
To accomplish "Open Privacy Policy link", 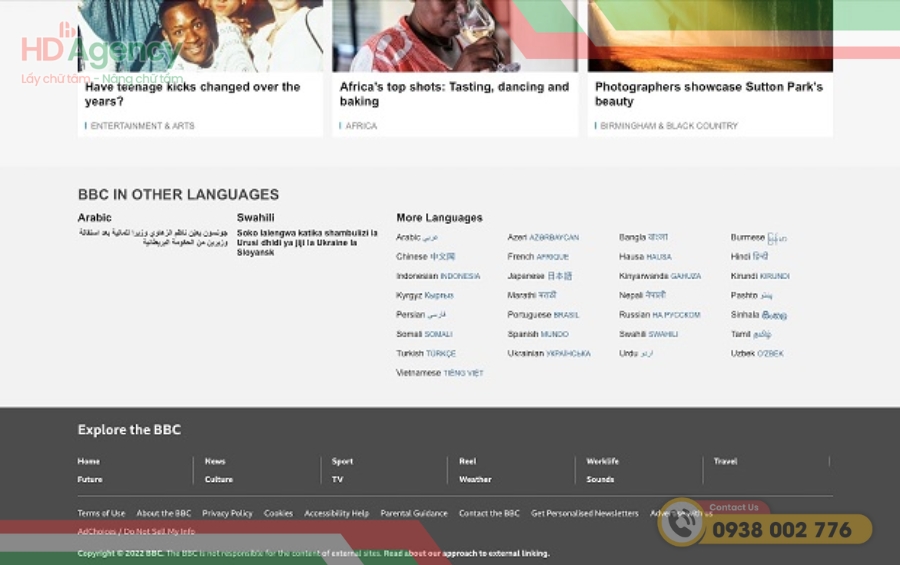I will 227,513.
